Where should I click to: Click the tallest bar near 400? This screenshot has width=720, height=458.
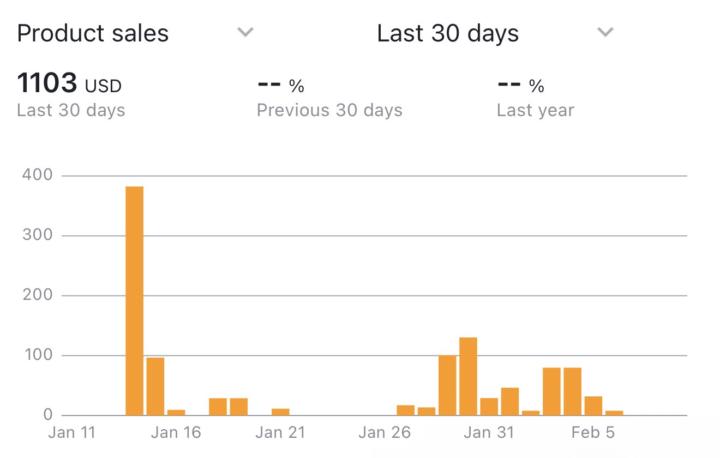[x=134, y=300]
